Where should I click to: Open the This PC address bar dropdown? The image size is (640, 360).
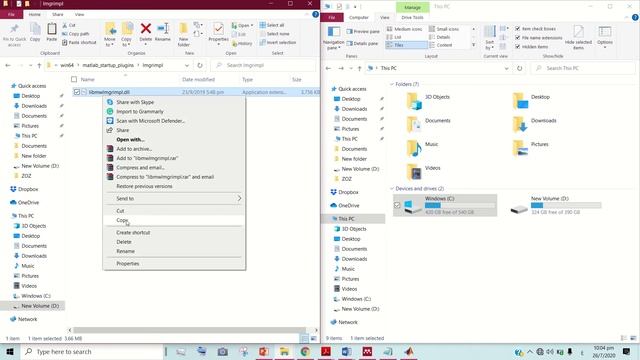(x=507, y=68)
